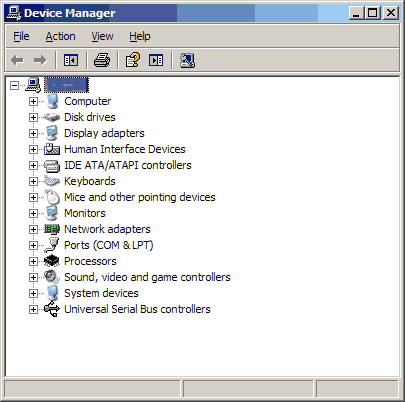The height and width of the screenshot is (402, 405).
Task: Click the mouse icon for pointing devices
Action: (x=52, y=197)
